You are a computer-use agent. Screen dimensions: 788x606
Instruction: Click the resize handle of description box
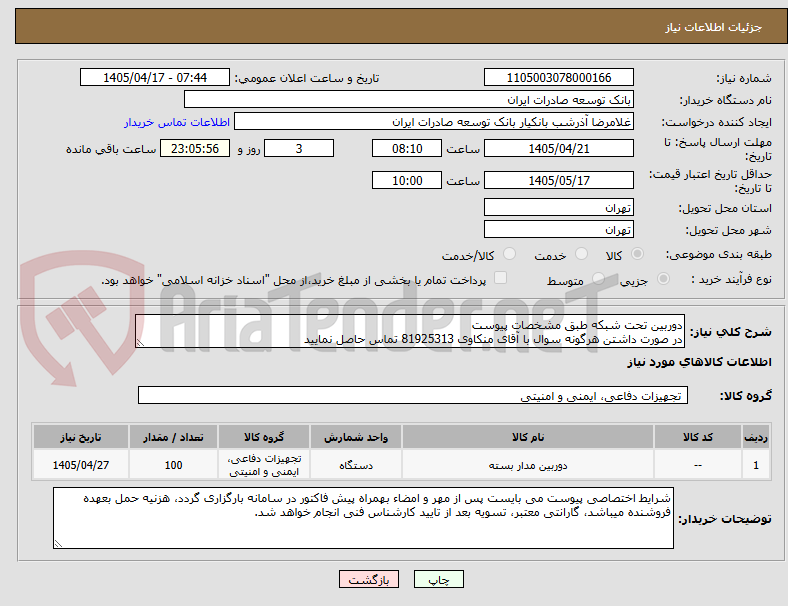pos(140,343)
